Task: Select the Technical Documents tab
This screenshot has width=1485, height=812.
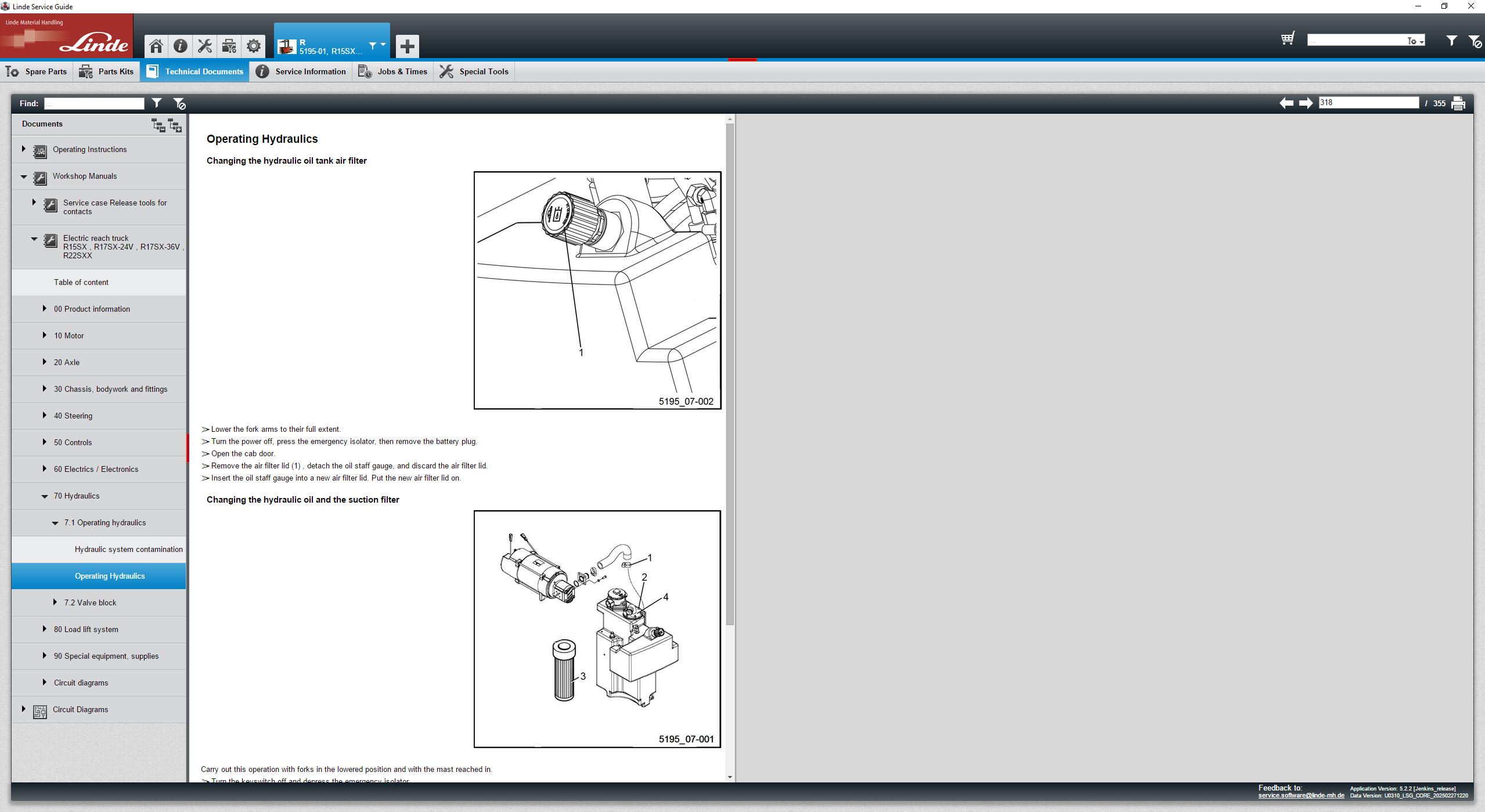Action: [194, 71]
